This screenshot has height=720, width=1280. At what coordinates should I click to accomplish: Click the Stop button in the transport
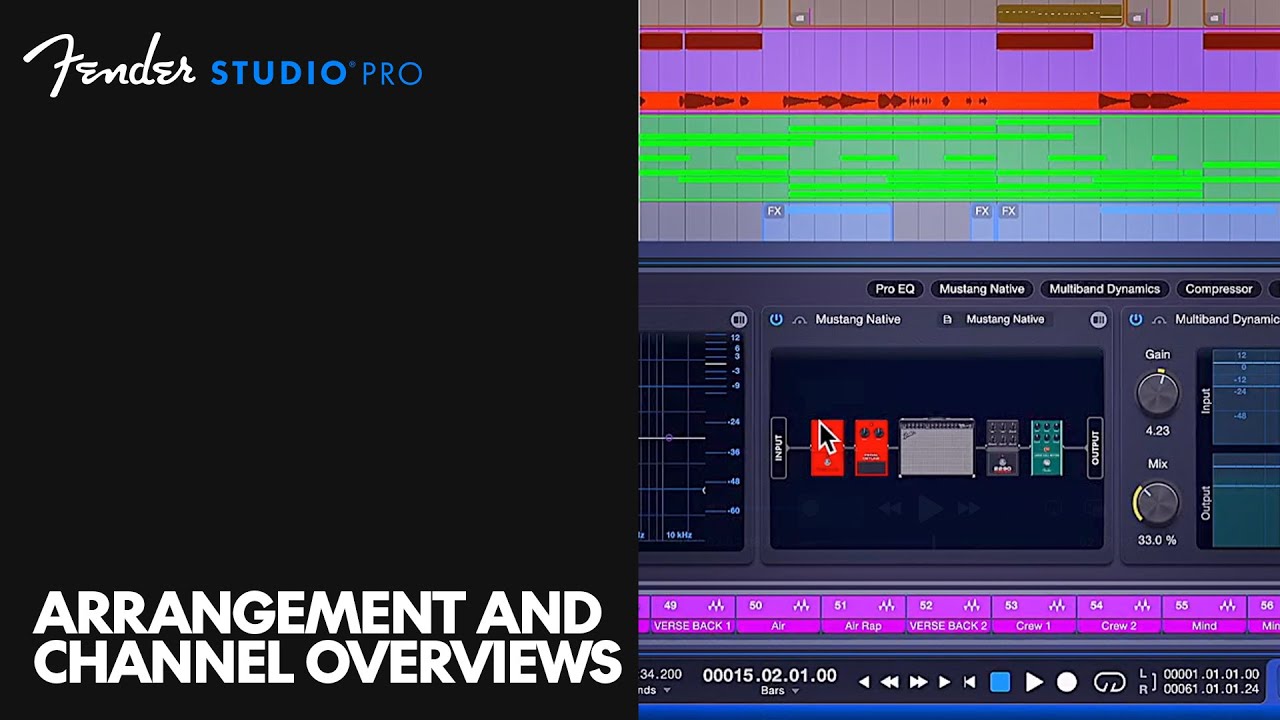pyautogui.click(x=1000, y=682)
